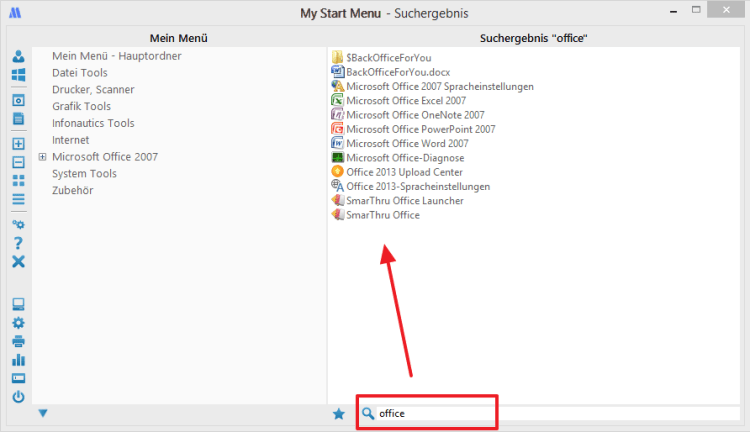Click the Windows logo sidebar icon
Screen dimensions: 750x432
click(18, 75)
